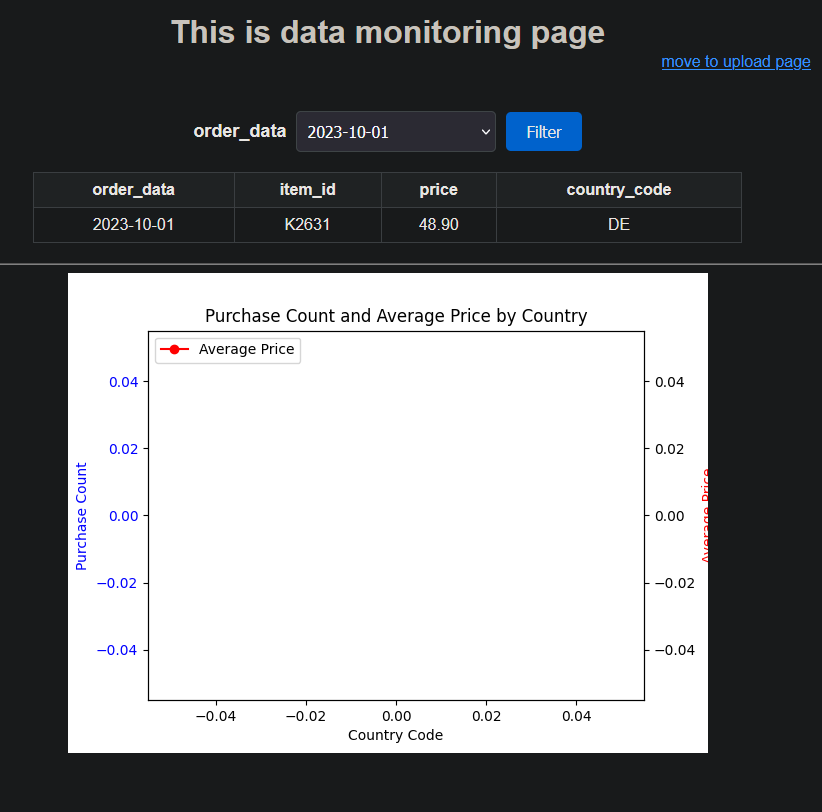Viewport: 822px width, 812px height.
Task: Click the DE country code cell
Action: 618,224
